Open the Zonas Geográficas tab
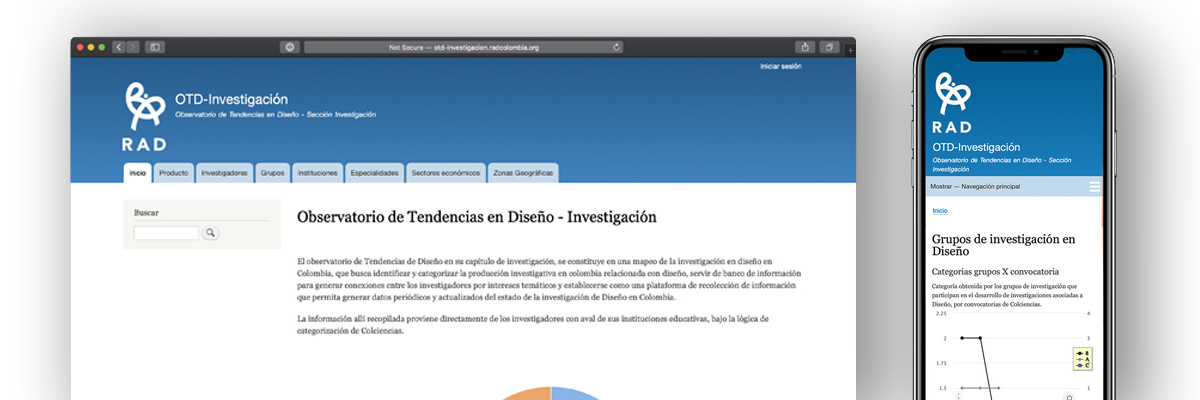Screen dimensions: 1200x400 click(523, 173)
